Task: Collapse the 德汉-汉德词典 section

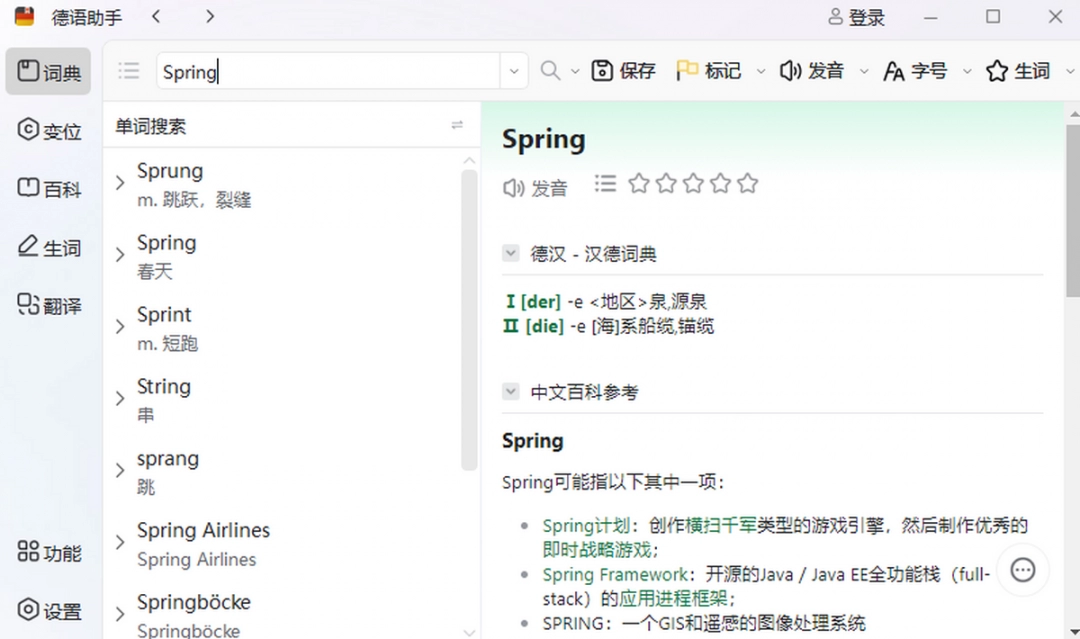Action: [x=510, y=253]
